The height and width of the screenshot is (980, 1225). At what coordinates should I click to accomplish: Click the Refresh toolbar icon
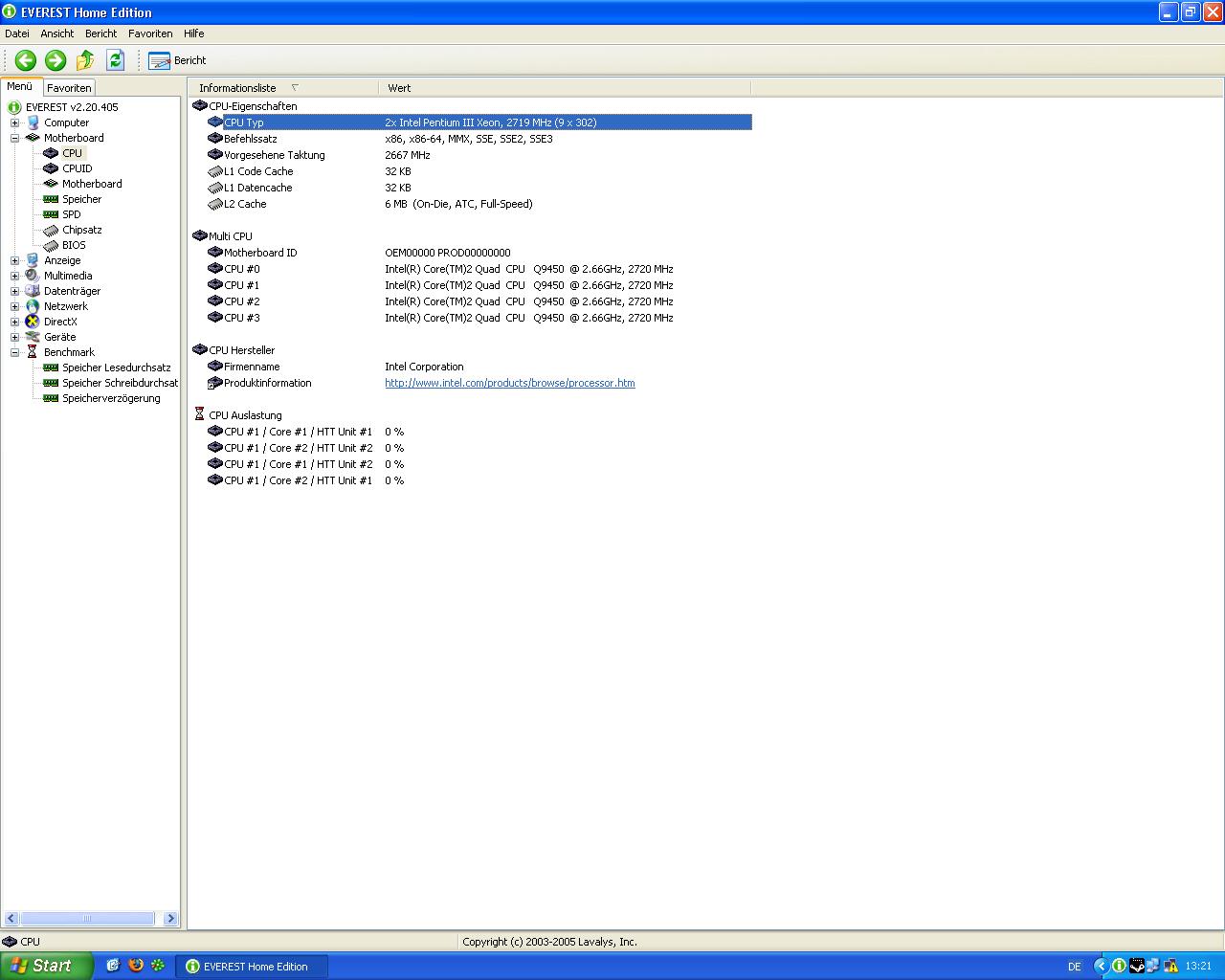click(x=115, y=60)
